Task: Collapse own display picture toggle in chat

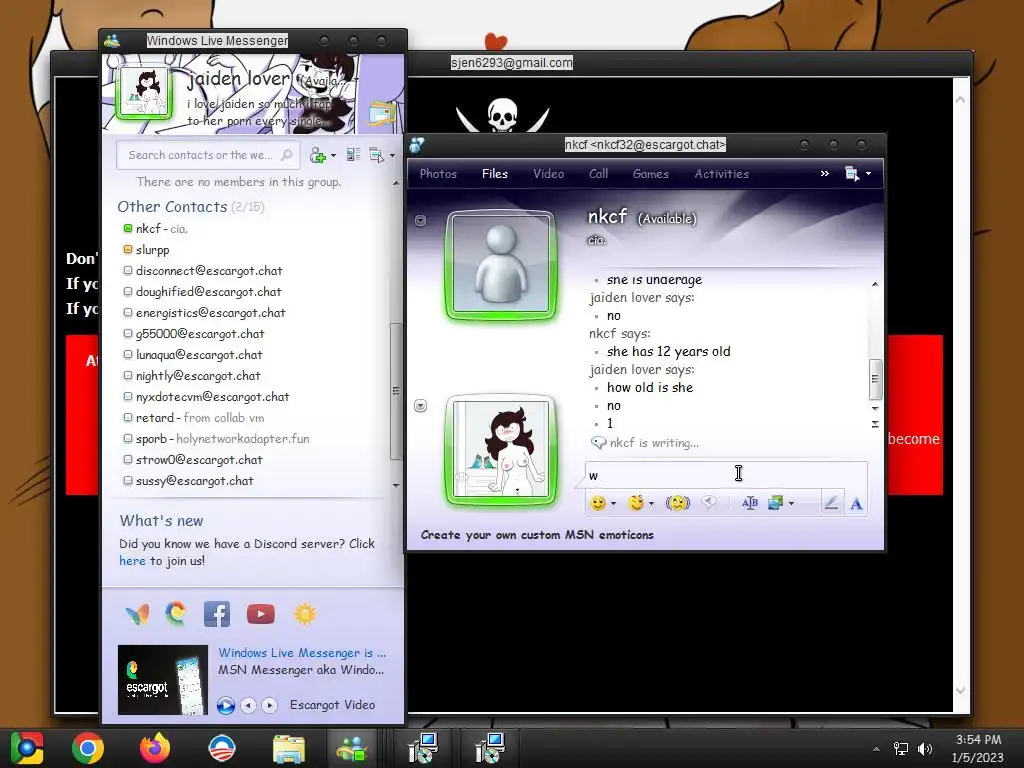Action: click(421, 406)
